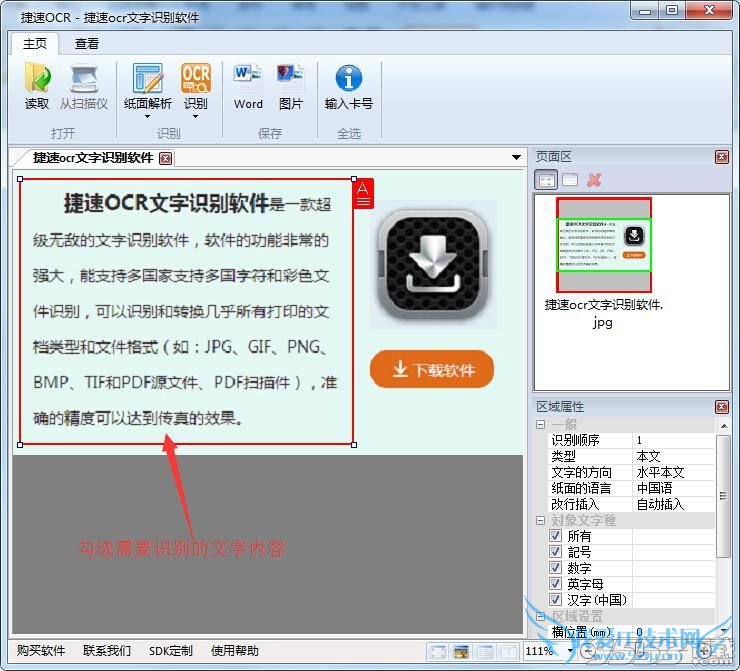The image size is (740, 671).
Task: Open the document tab list dropdown arrow
Action: (516, 158)
